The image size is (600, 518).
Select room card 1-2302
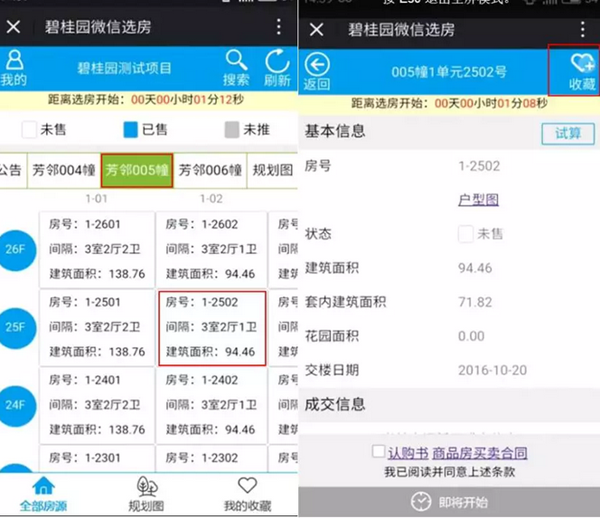coord(211,459)
